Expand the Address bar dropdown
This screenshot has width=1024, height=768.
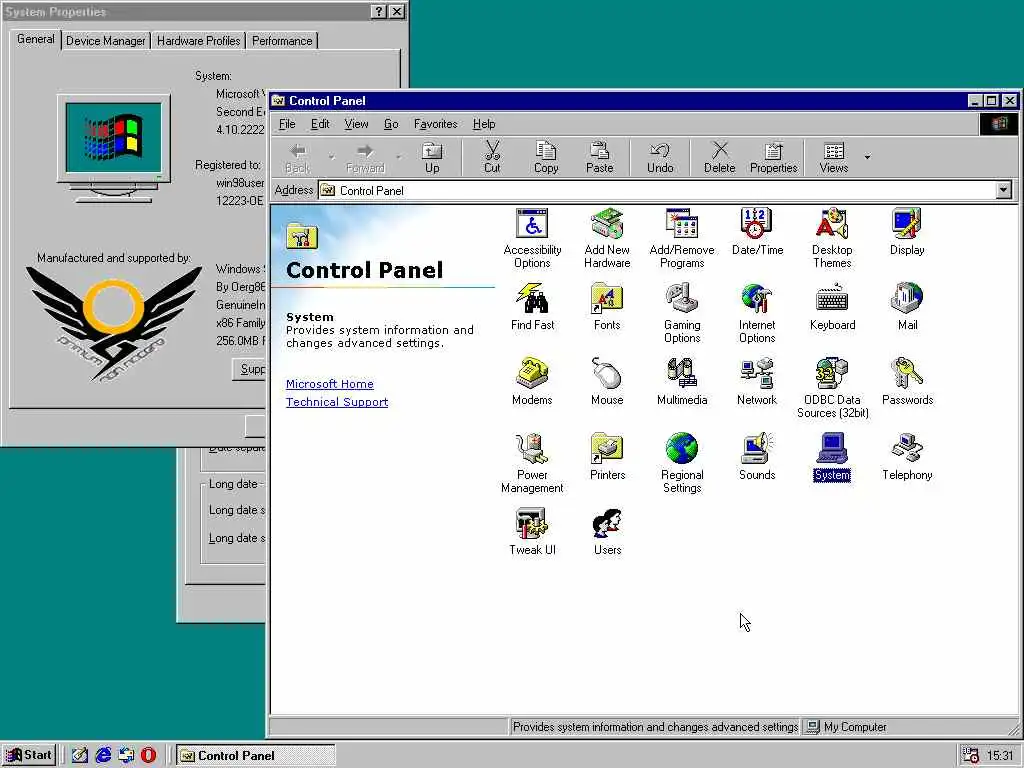coord(1004,190)
